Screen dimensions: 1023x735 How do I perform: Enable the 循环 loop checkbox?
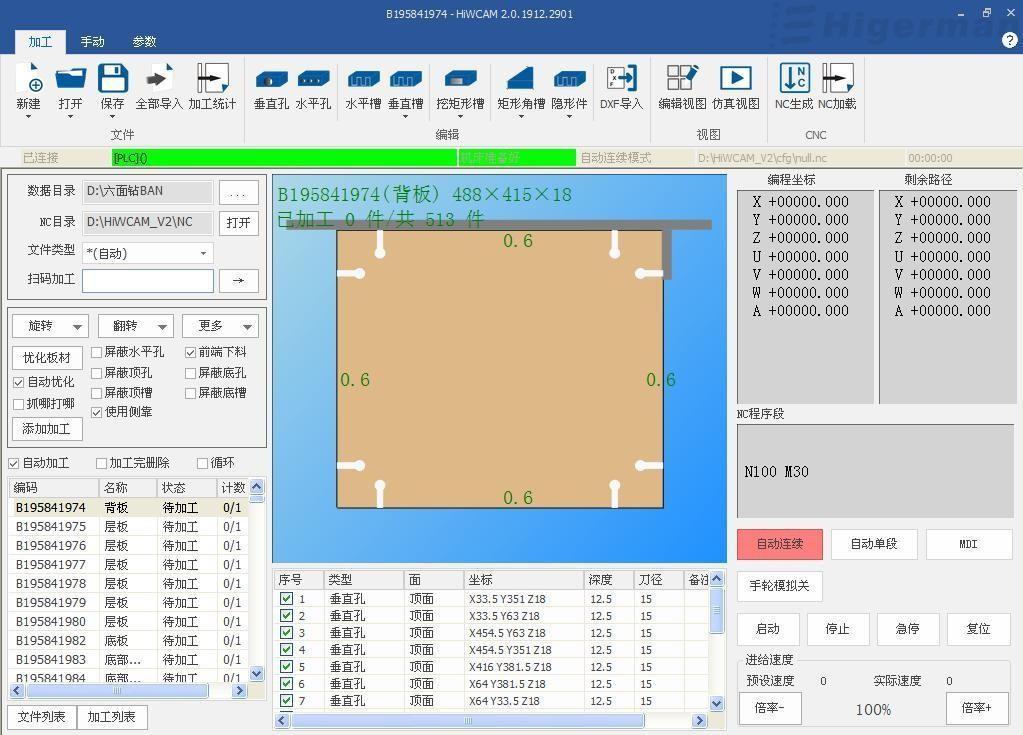202,463
